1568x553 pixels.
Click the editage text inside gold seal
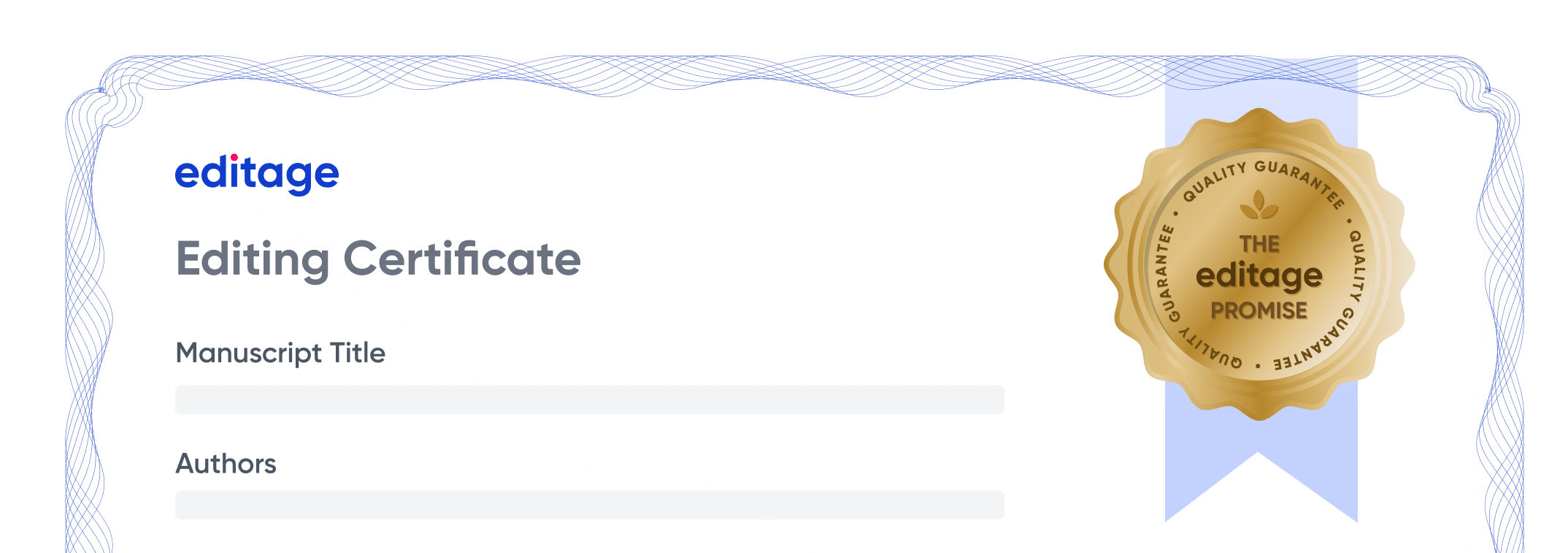point(1259,277)
